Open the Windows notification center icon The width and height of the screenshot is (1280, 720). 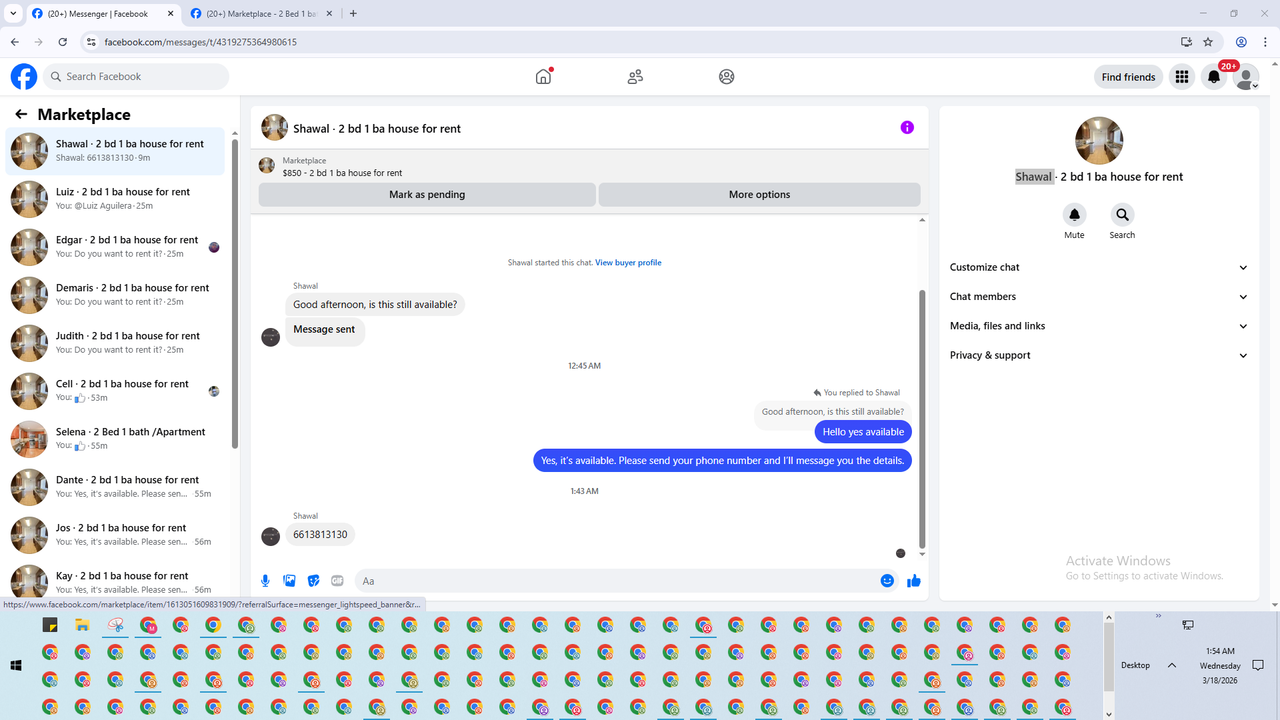1258,665
